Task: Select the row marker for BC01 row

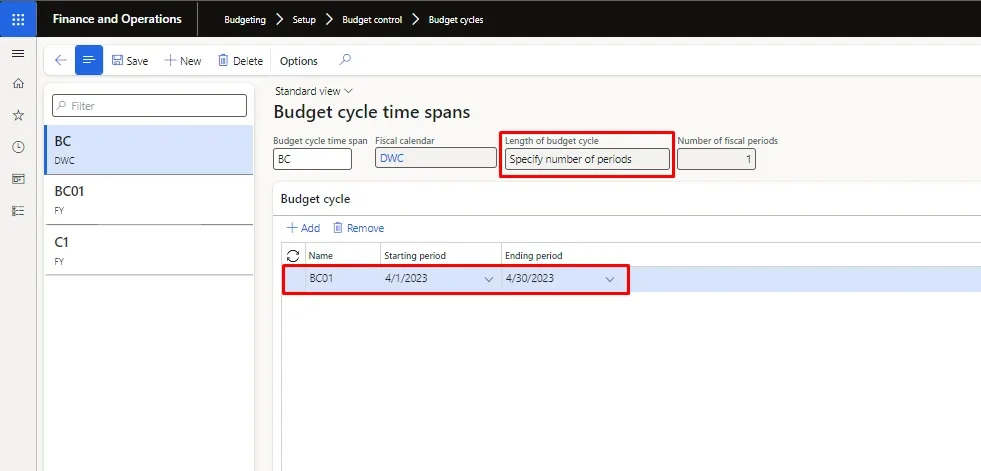Action: [x=294, y=278]
